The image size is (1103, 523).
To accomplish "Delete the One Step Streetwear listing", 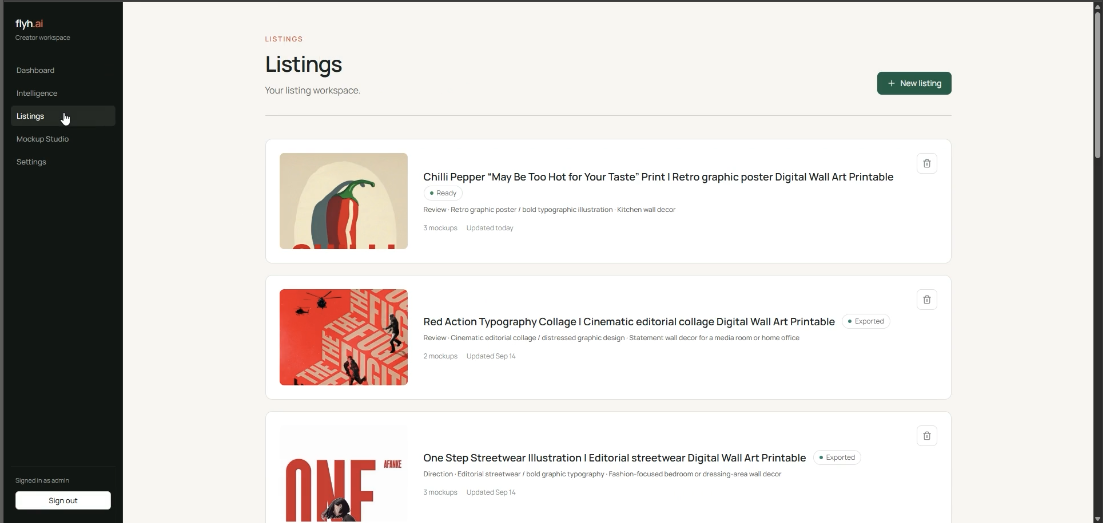I will (x=926, y=436).
